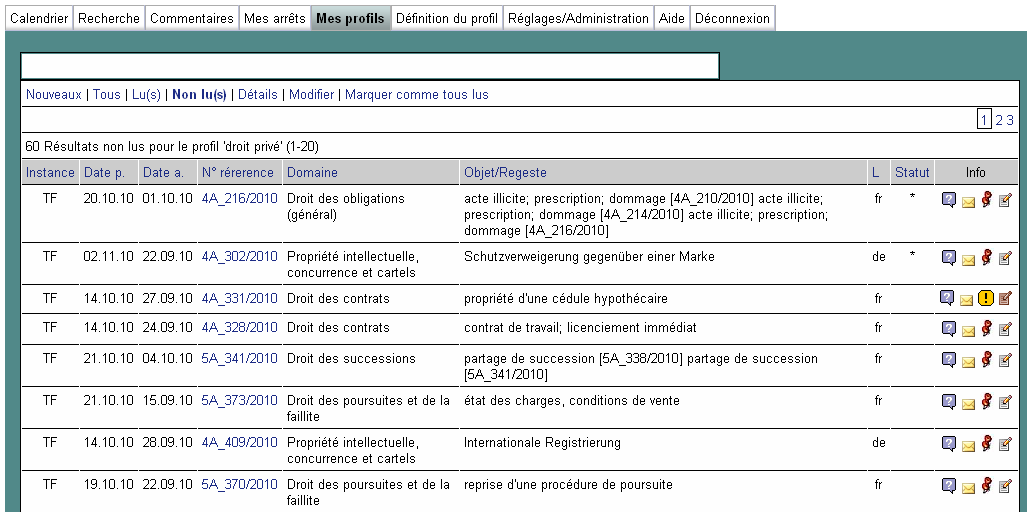Open case reference 4A_302/2010
Screen dimensions: 1031x512
point(239,257)
